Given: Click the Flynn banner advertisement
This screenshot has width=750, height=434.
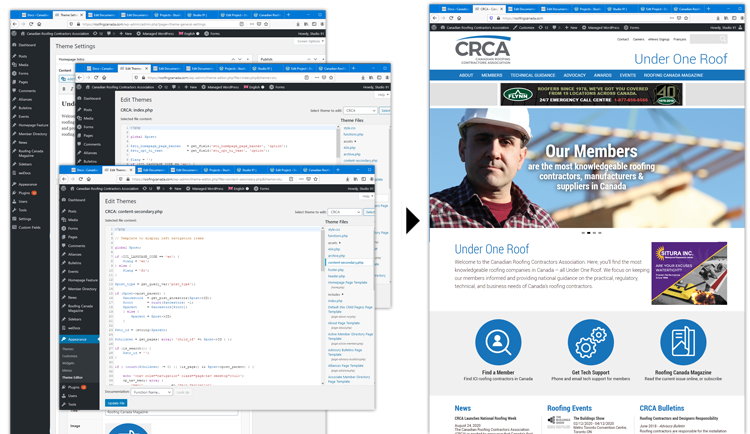Looking at the screenshot, I should pos(591,94).
